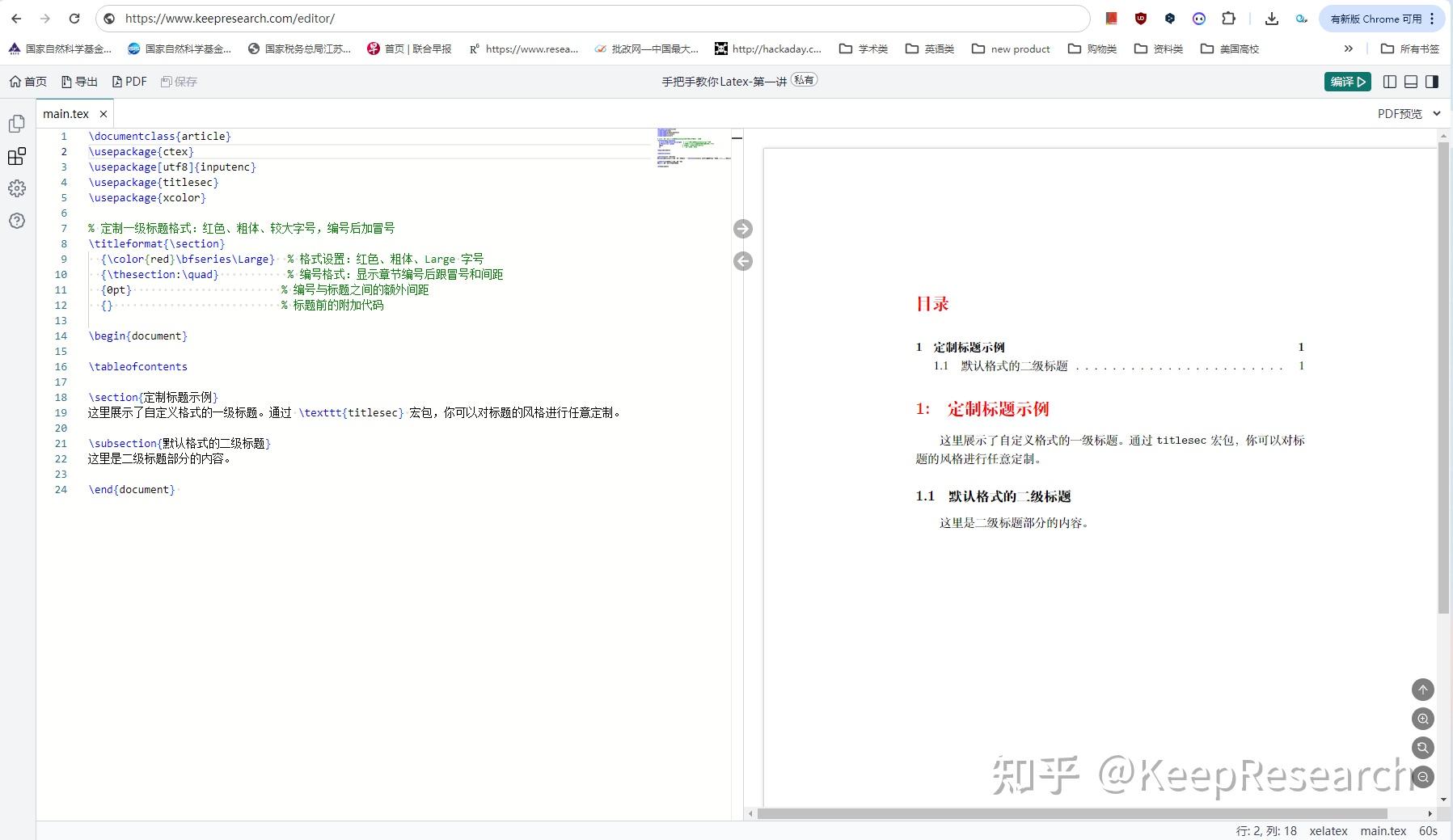Screen dimensions: 1453x840
Task: Open the PDF download tool
Action: tap(129, 81)
